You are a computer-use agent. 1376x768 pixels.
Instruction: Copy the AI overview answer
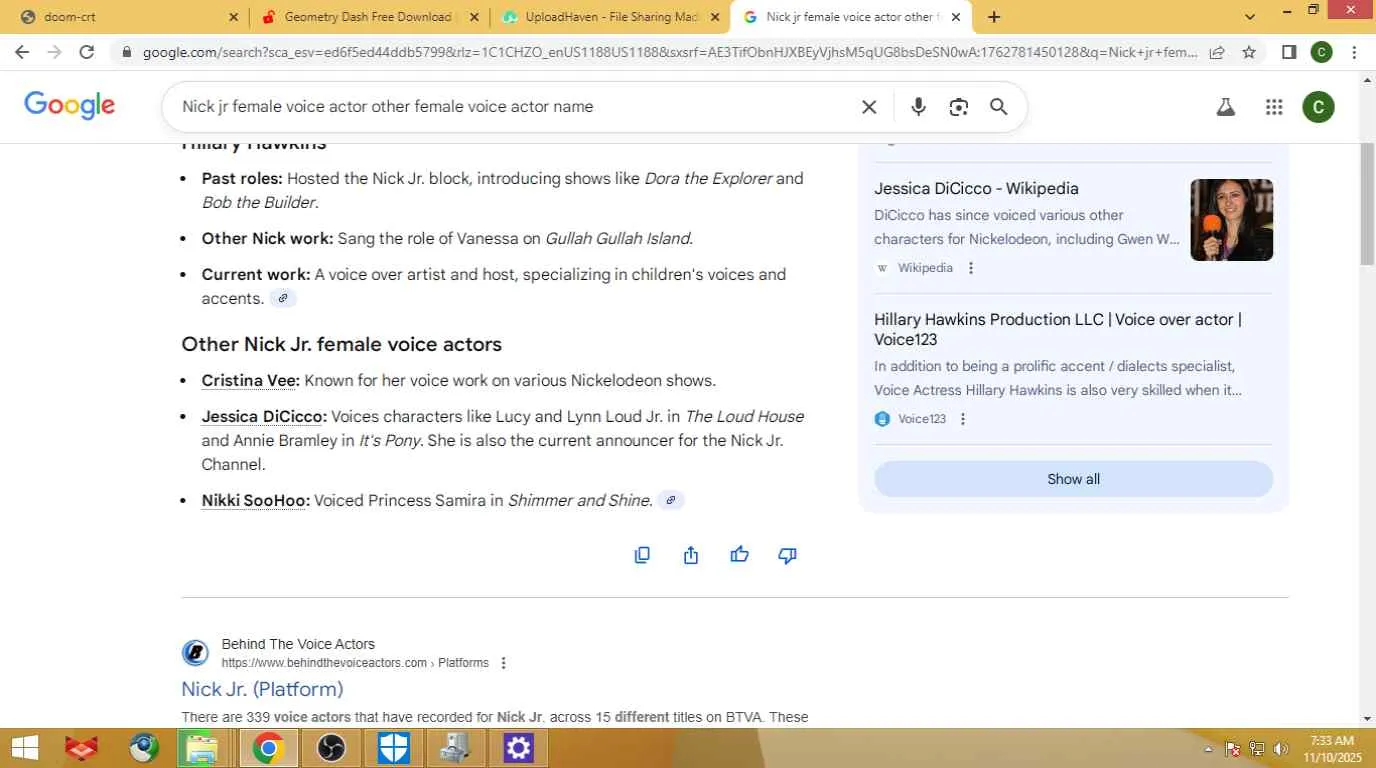pyautogui.click(x=642, y=555)
